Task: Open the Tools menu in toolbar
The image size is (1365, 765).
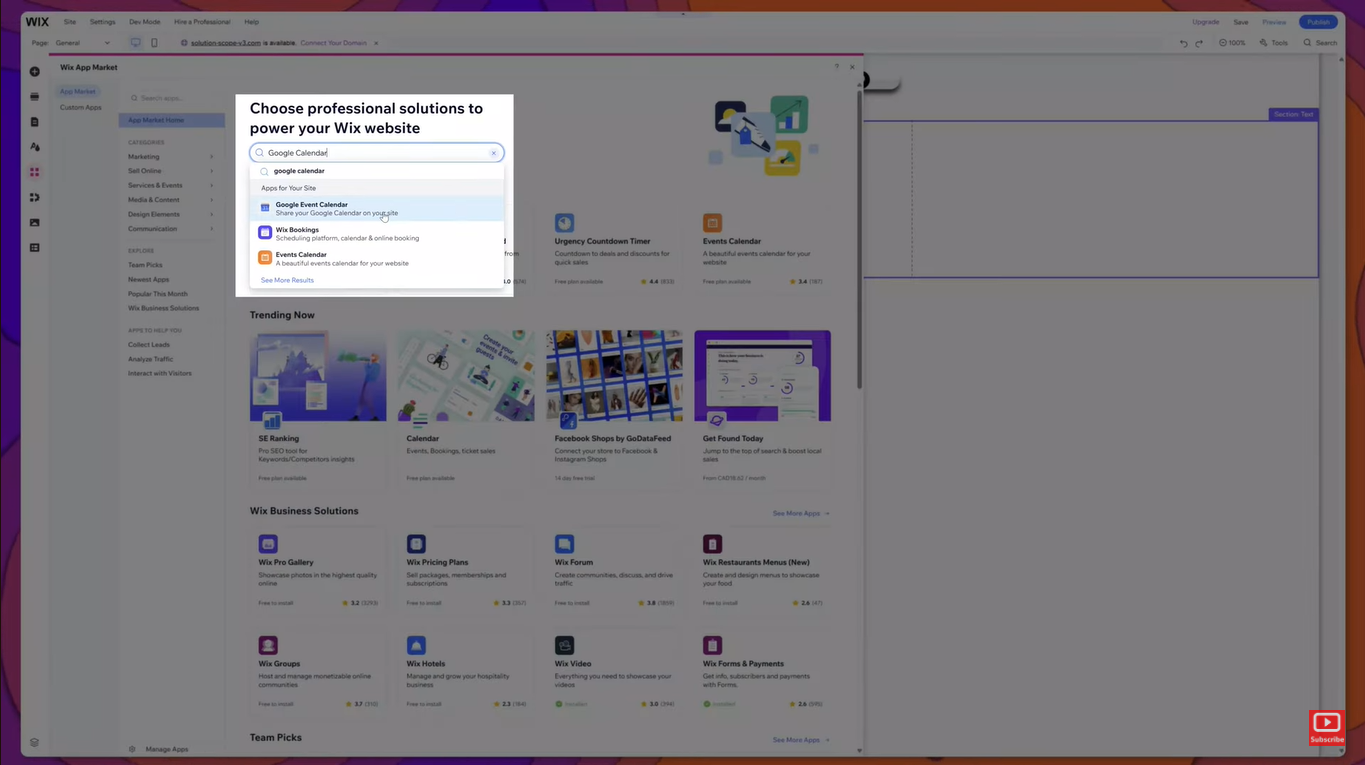Action: (x=1274, y=43)
